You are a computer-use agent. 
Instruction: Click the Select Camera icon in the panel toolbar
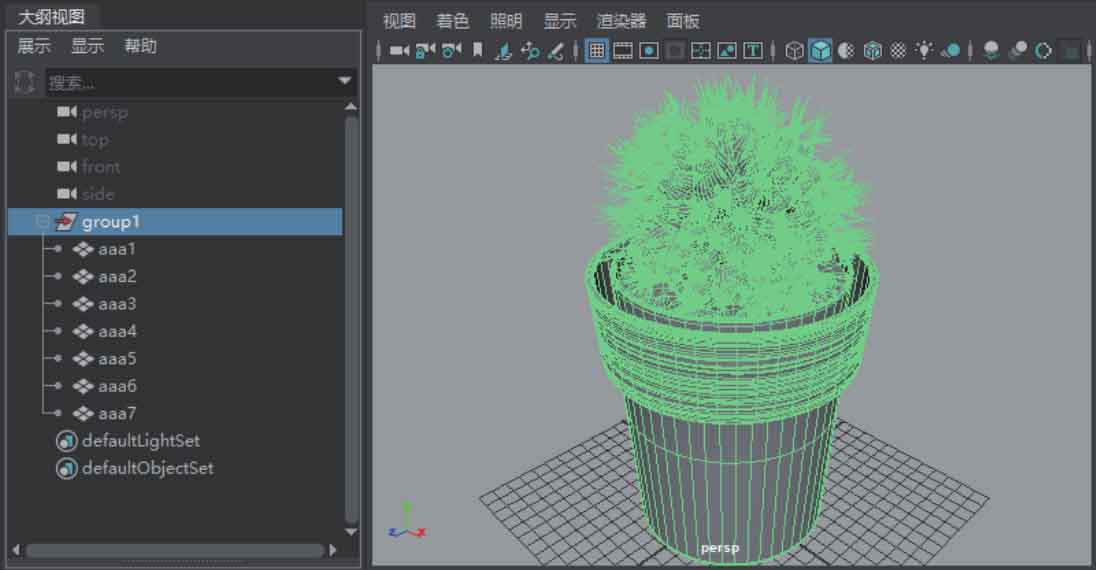click(x=399, y=50)
